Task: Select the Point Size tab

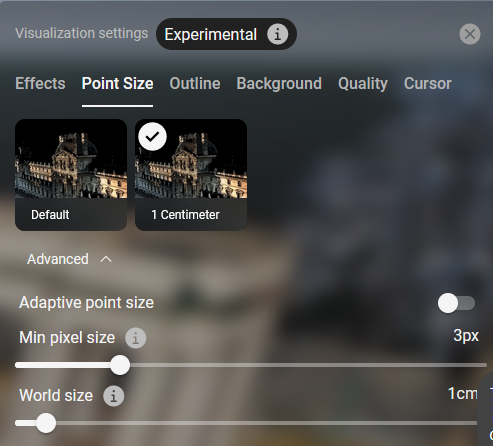Action: pos(118,83)
